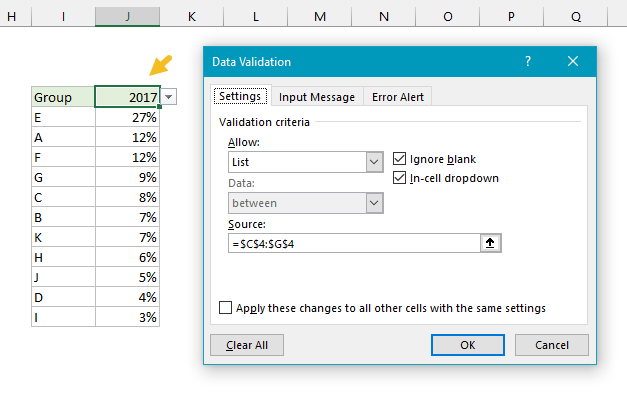Click the cell showing 27%

[x=128, y=117]
